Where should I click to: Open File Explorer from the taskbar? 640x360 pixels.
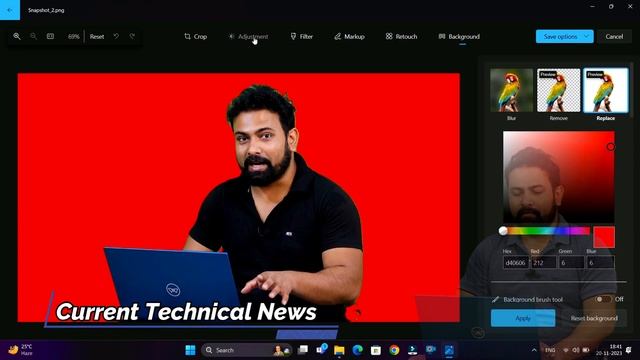click(339, 350)
